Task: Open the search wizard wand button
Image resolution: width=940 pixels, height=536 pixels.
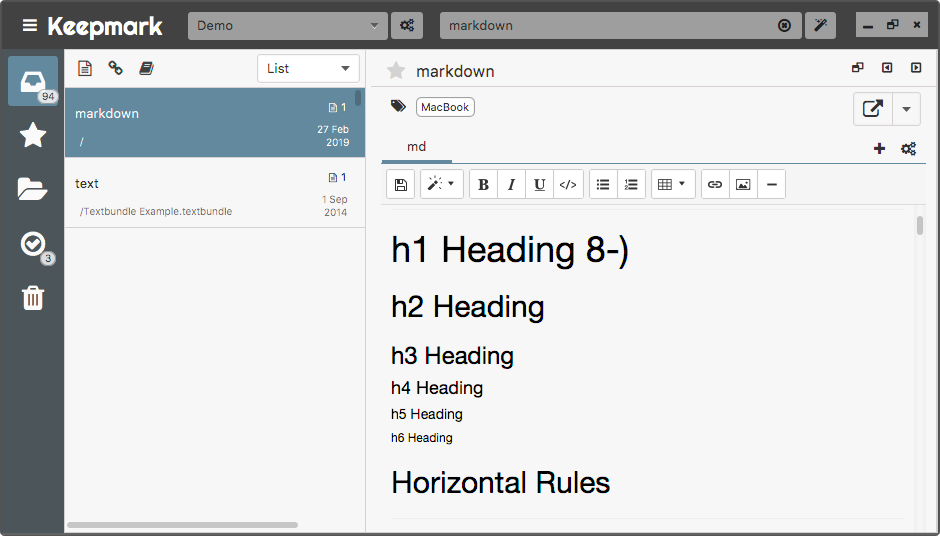Action: pos(820,26)
